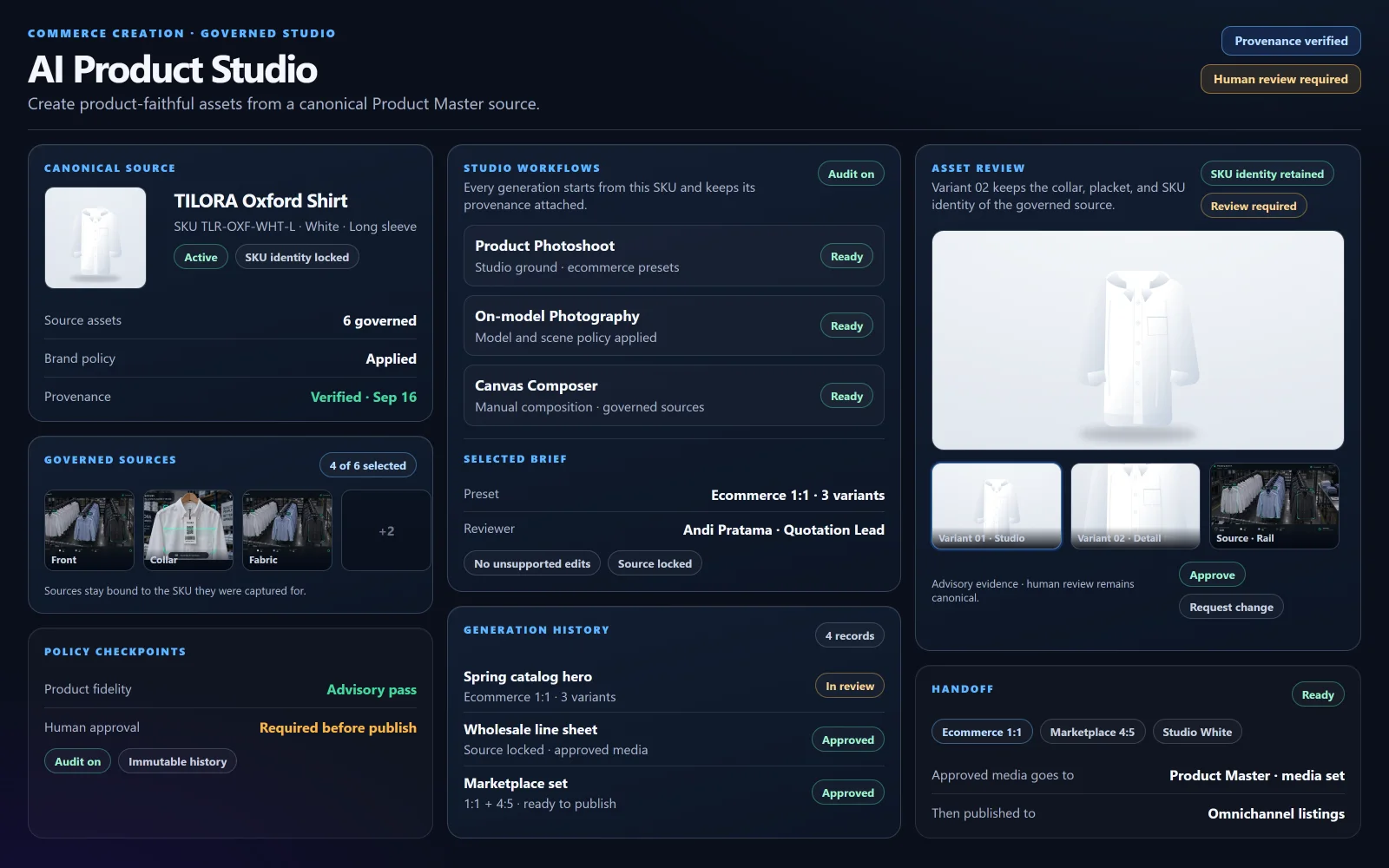Open the On-model Photography workflow
This screenshot has width=1389, height=868.
(x=674, y=325)
